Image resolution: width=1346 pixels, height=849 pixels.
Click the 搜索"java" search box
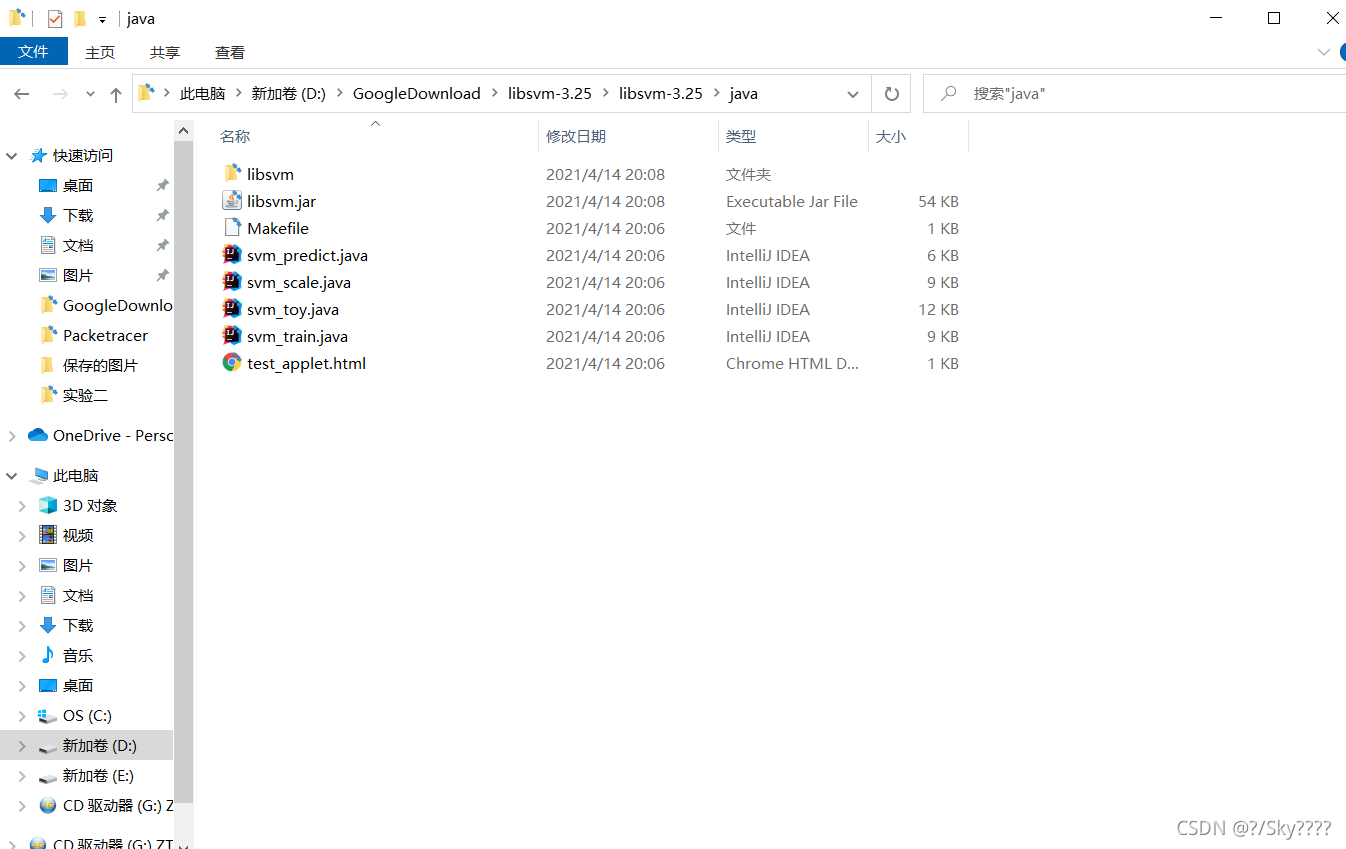[1134, 94]
